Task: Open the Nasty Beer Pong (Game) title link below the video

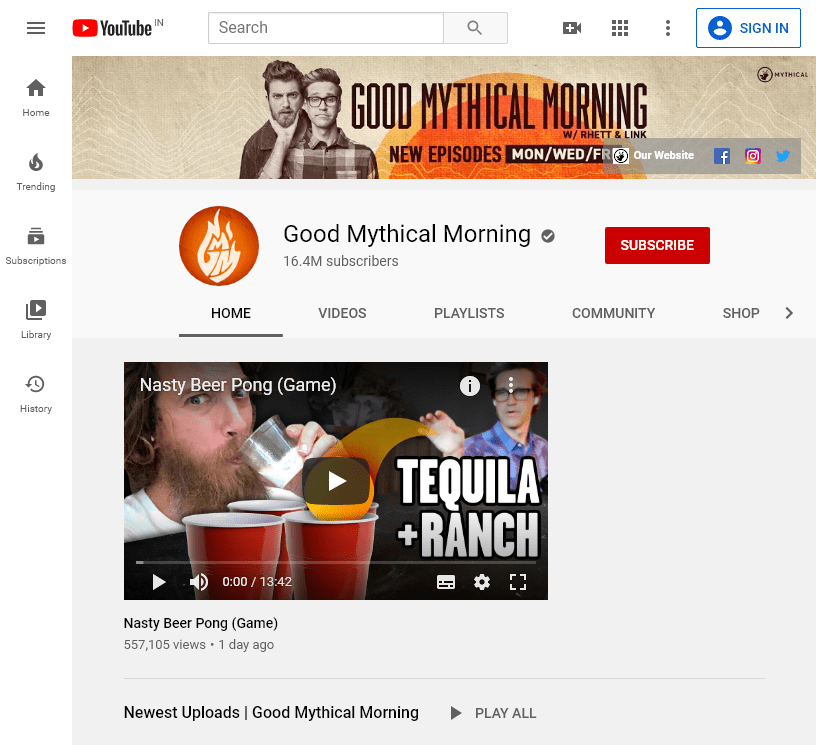Action: [201, 623]
